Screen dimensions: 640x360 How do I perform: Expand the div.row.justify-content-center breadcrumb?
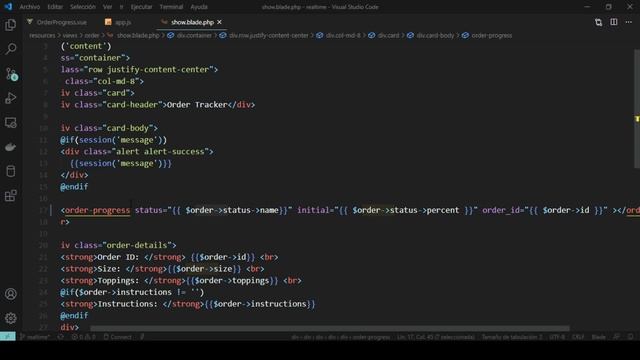click(x=269, y=36)
